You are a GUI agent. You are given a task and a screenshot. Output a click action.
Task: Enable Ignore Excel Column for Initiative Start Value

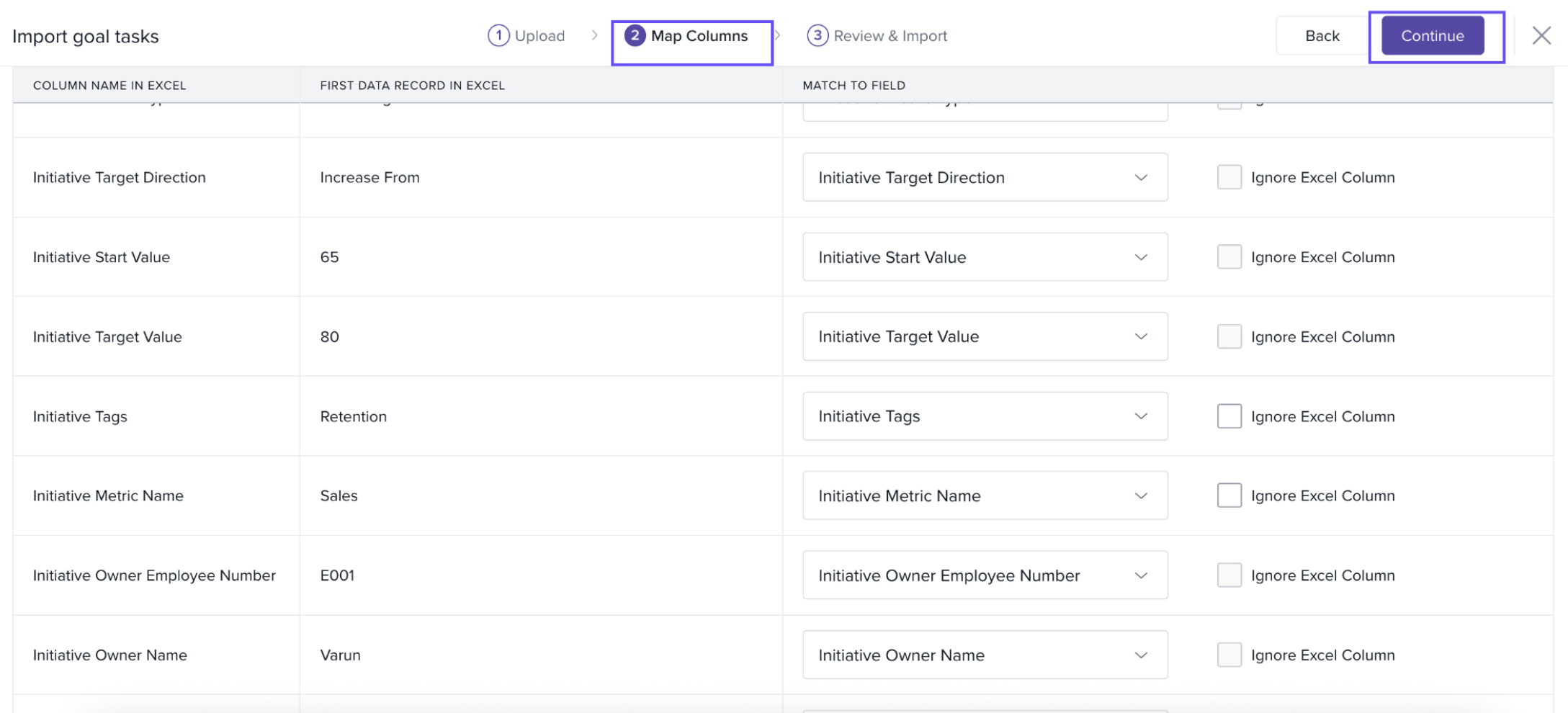point(1229,257)
